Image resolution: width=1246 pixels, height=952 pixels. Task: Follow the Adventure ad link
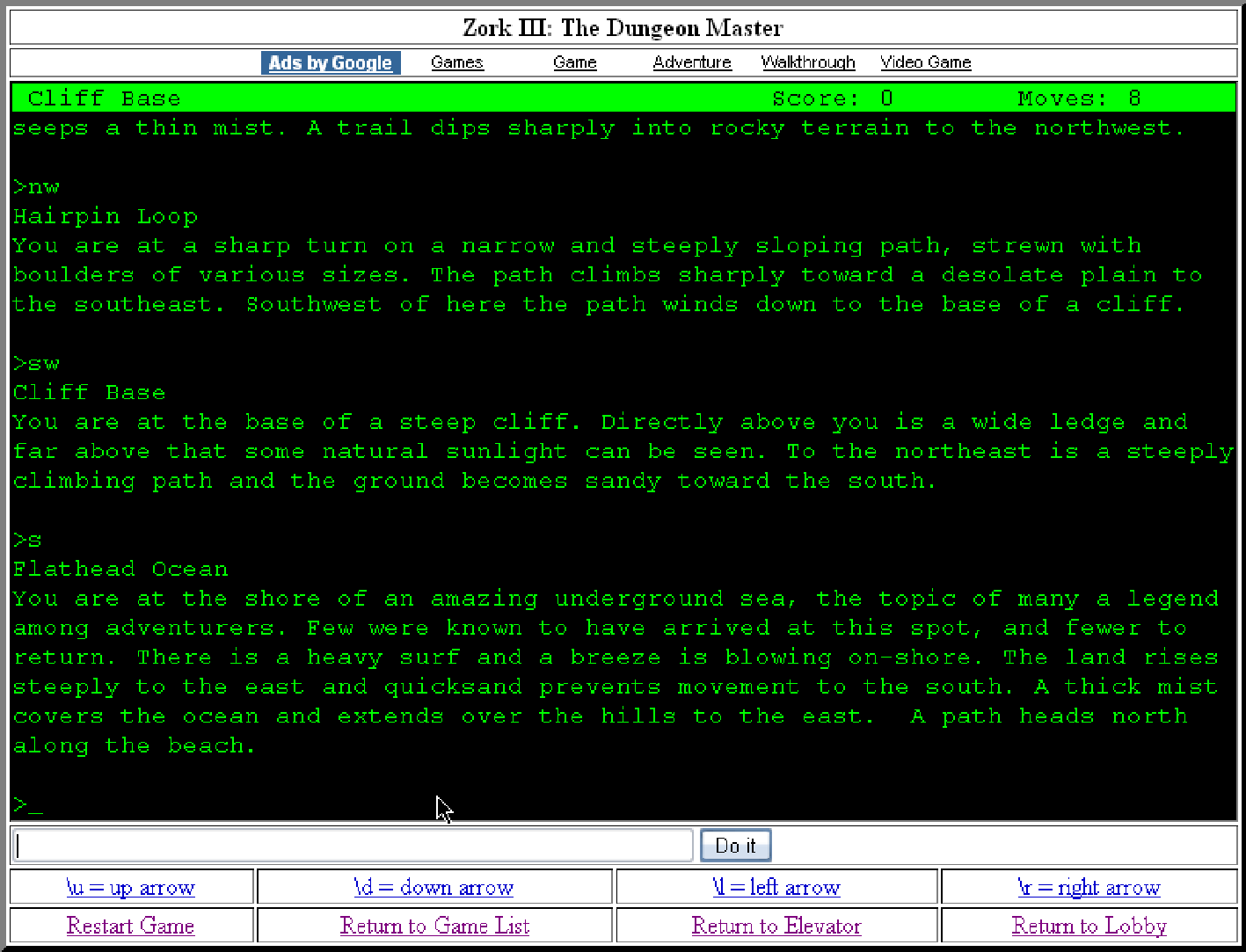pyautogui.click(x=692, y=62)
